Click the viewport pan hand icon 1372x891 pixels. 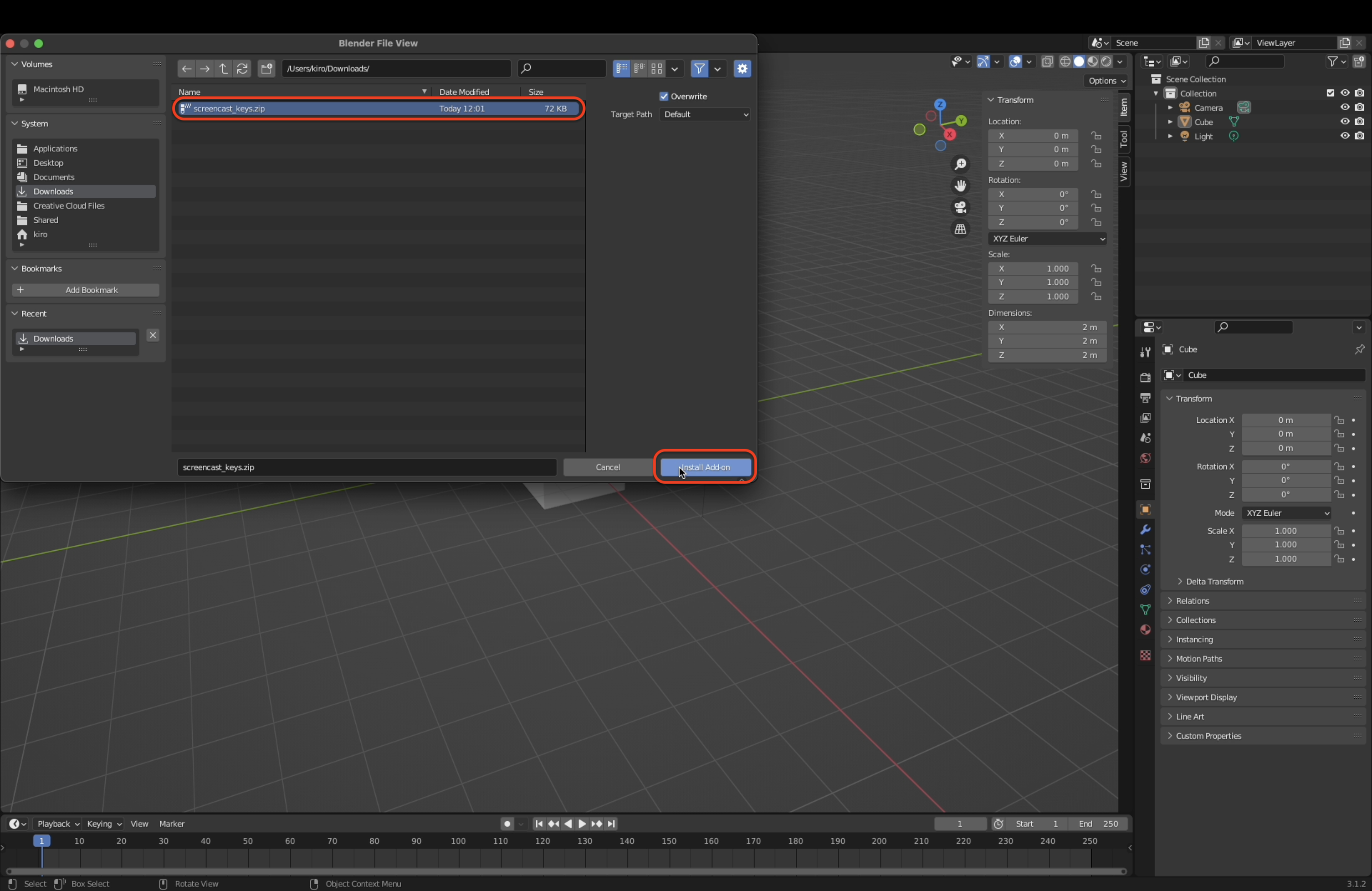pyautogui.click(x=960, y=186)
